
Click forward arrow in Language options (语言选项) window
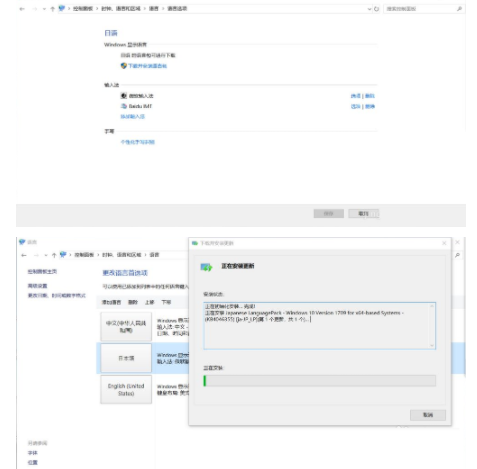pyautogui.click(x=35, y=9)
